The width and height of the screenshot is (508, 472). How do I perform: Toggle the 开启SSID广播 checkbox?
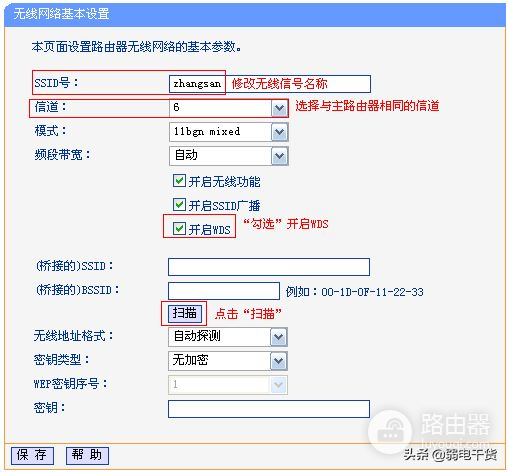pyautogui.click(x=179, y=205)
